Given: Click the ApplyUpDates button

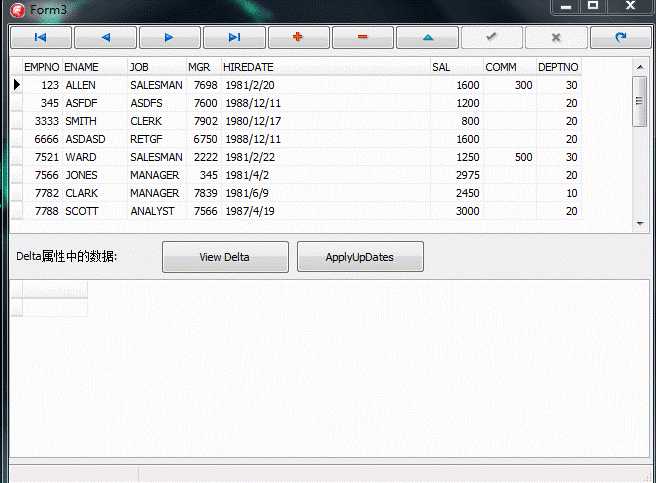Looking at the screenshot, I should click(x=360, y=257).
